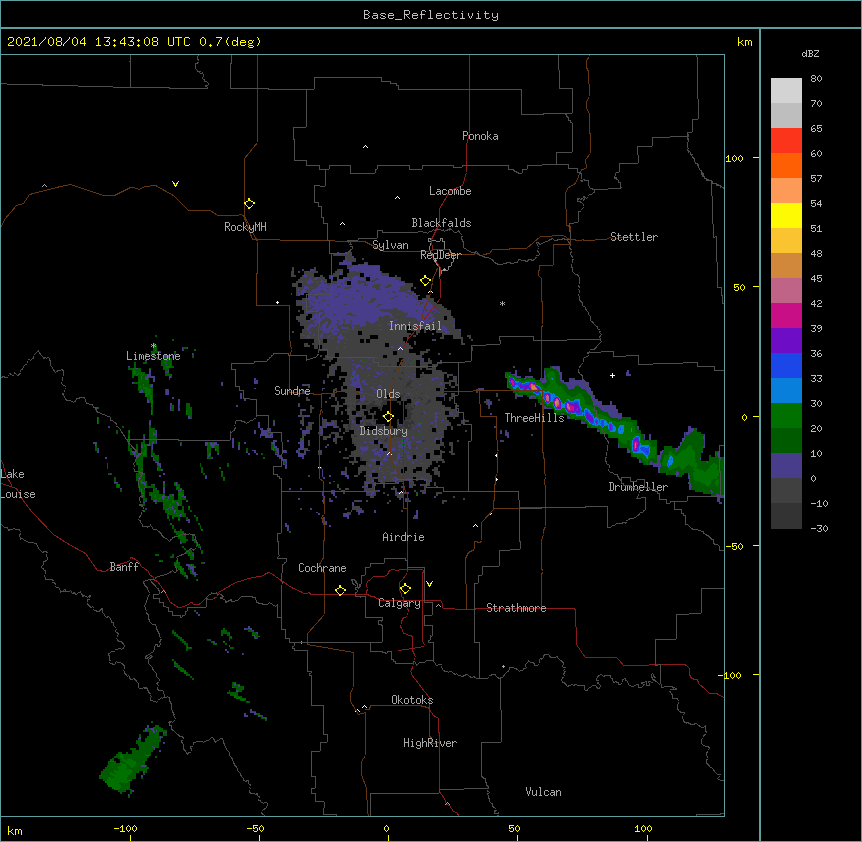
Task: Click the RockyMH city label
Action: coord(245,227)
